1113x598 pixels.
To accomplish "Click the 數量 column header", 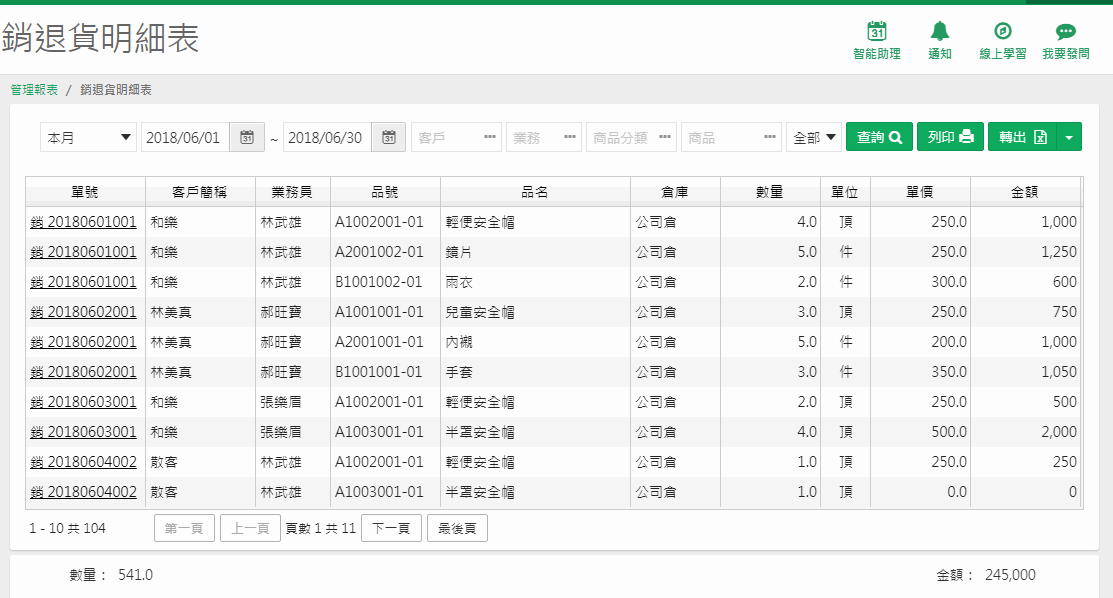I will (x=770, y=192).
